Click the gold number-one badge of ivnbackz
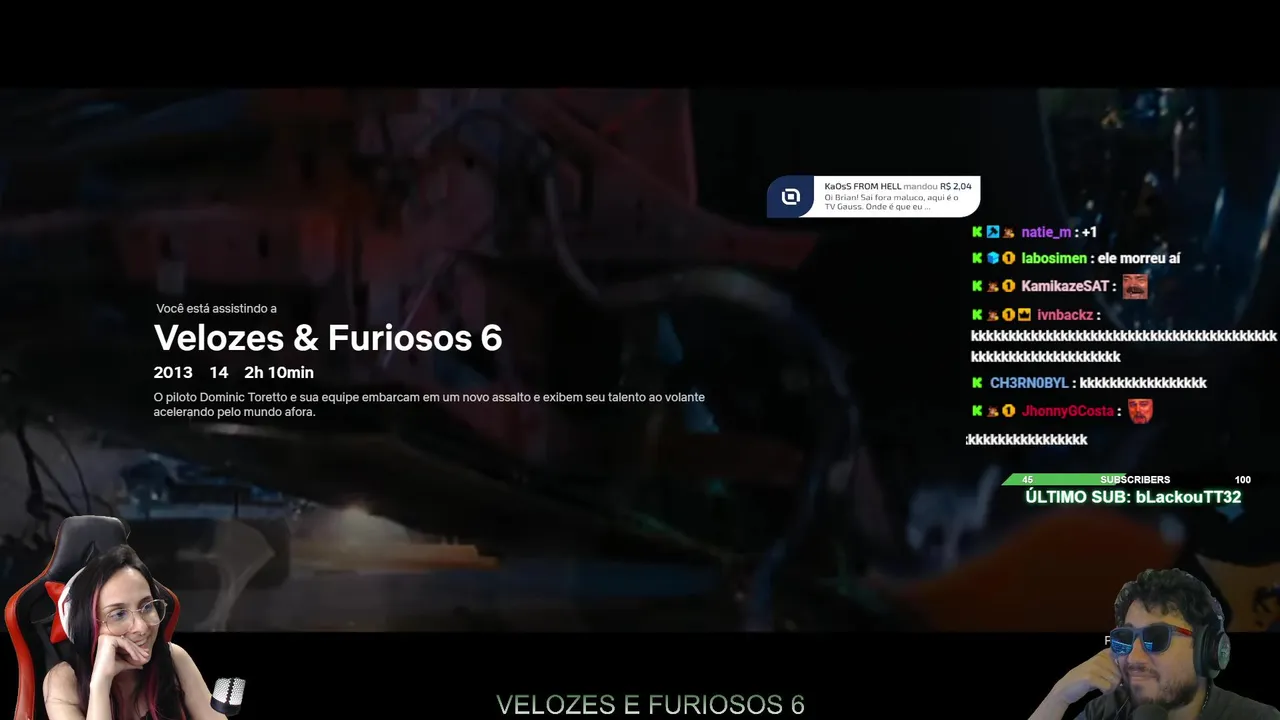Image resolution: width=1280 pixels, height=720 pixels. point(1009,315)
